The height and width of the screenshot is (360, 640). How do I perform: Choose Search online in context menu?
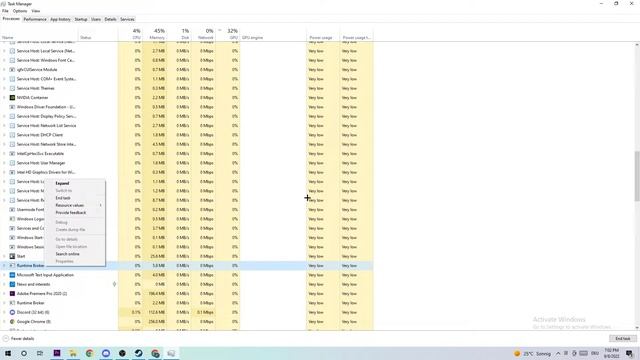pos(75,254)
